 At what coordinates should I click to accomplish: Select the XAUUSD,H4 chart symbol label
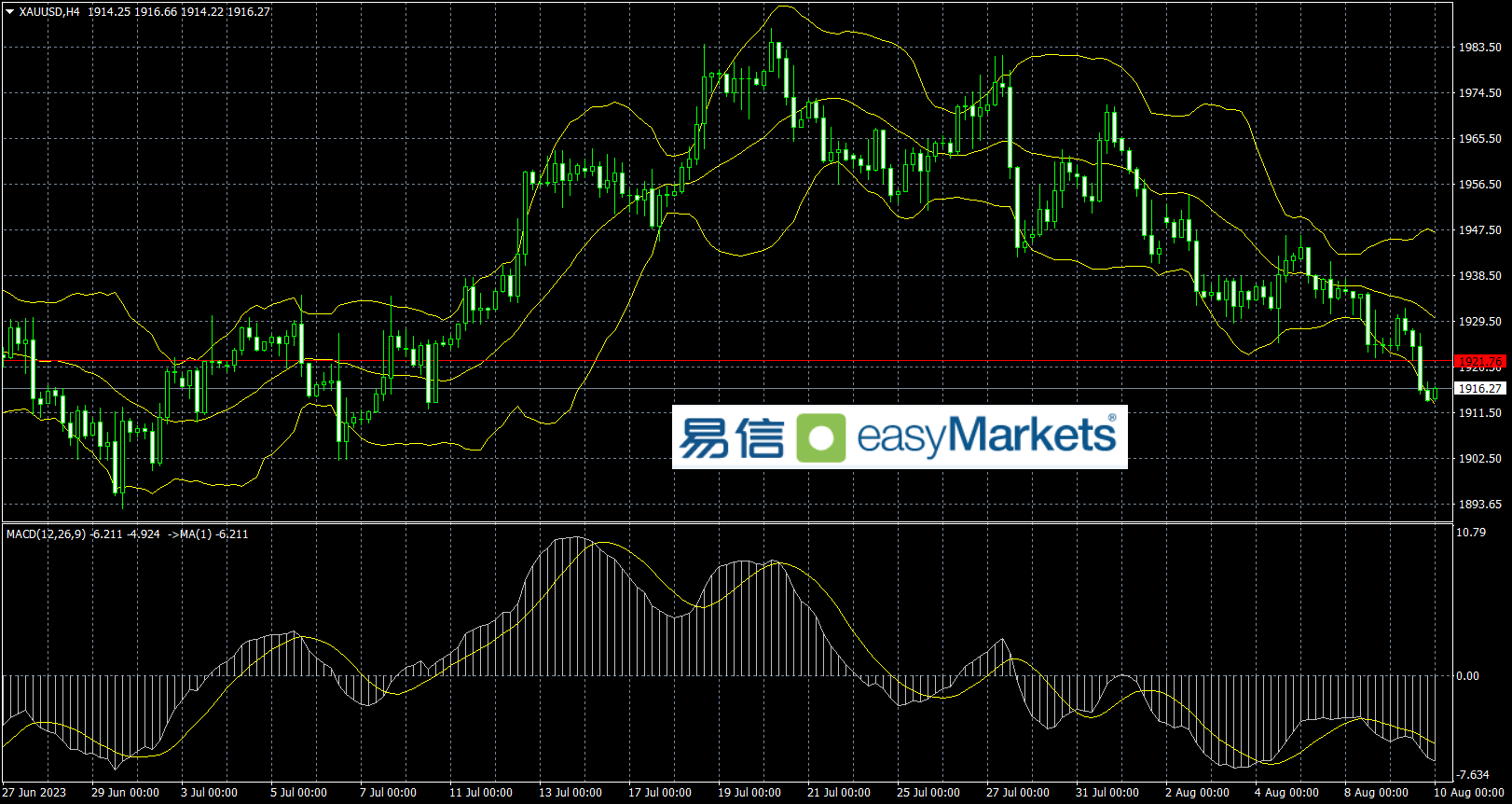click(x=49, y=12)
